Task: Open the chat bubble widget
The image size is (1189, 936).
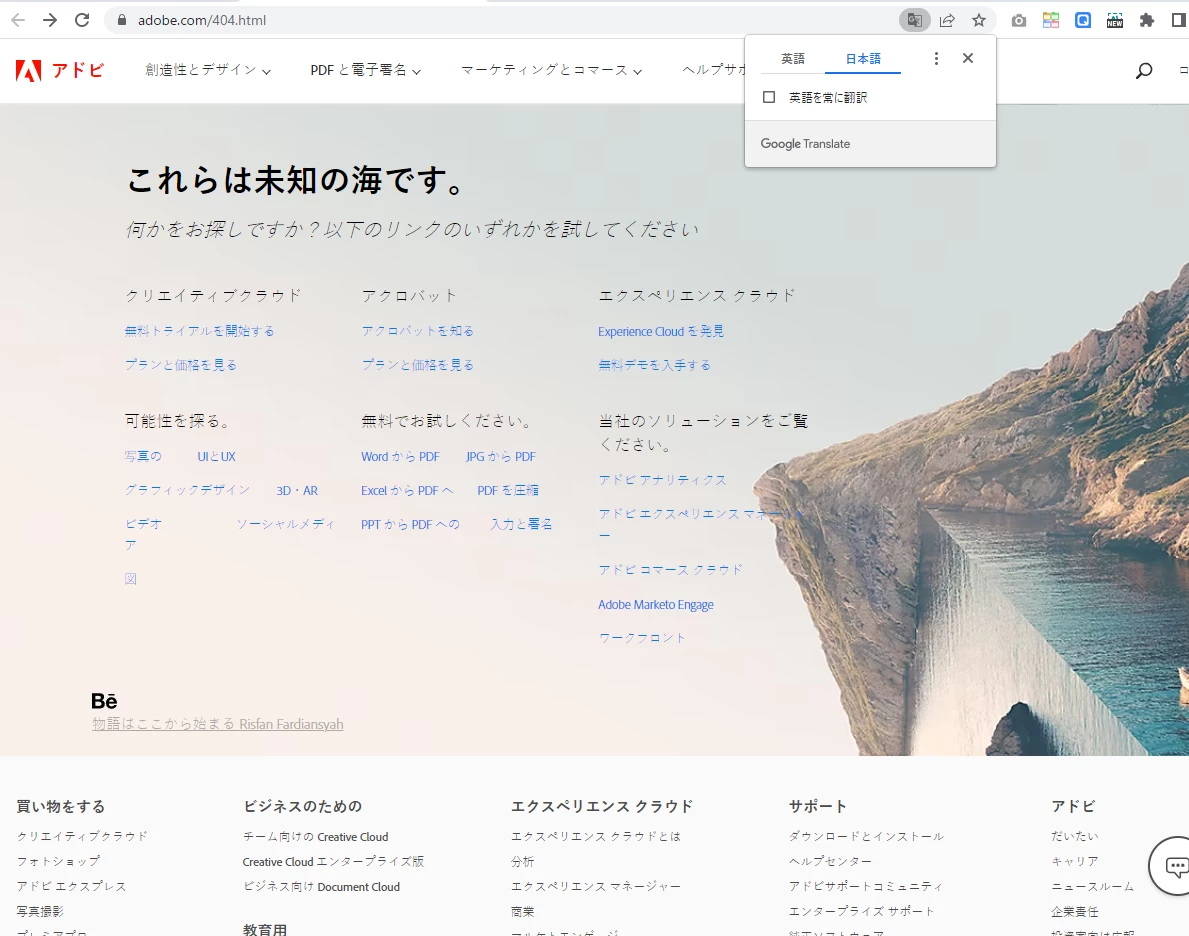Action: click(x=1172, y=865)
